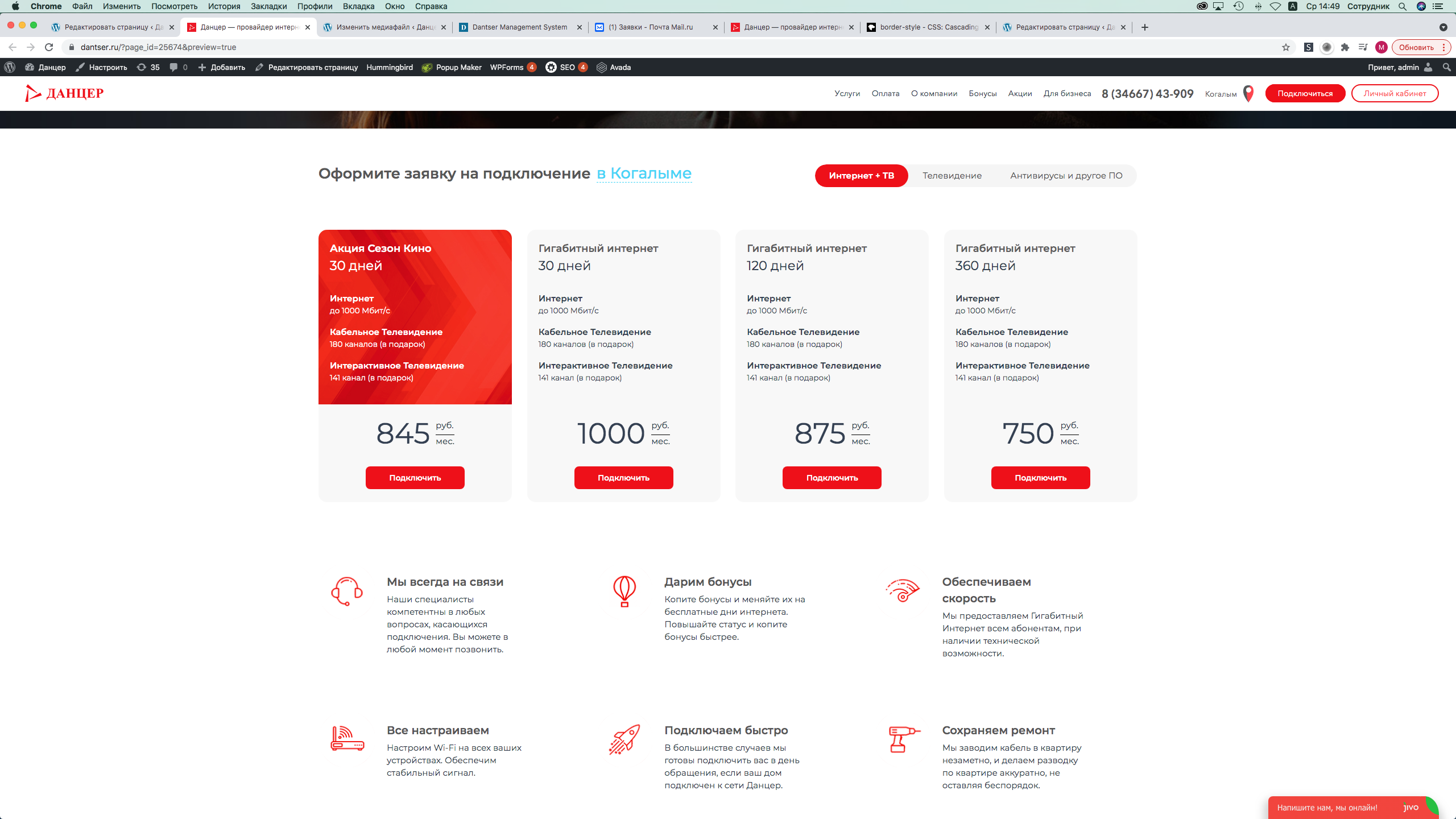Expand the Услуги navigation menu
1456x819 pixels.
pyautogui.click(x=847, y=93)
